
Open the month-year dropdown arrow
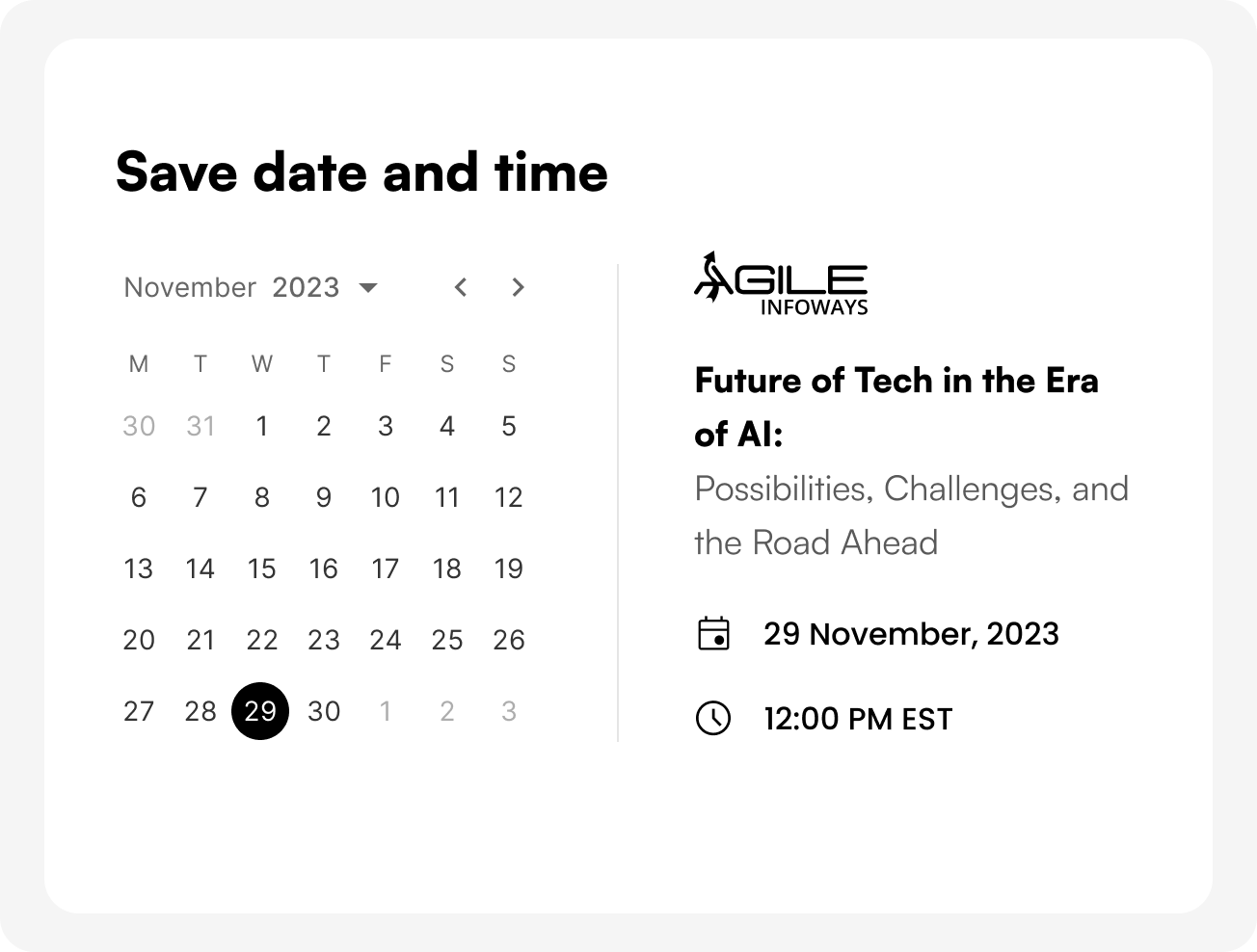coord(368,287)
